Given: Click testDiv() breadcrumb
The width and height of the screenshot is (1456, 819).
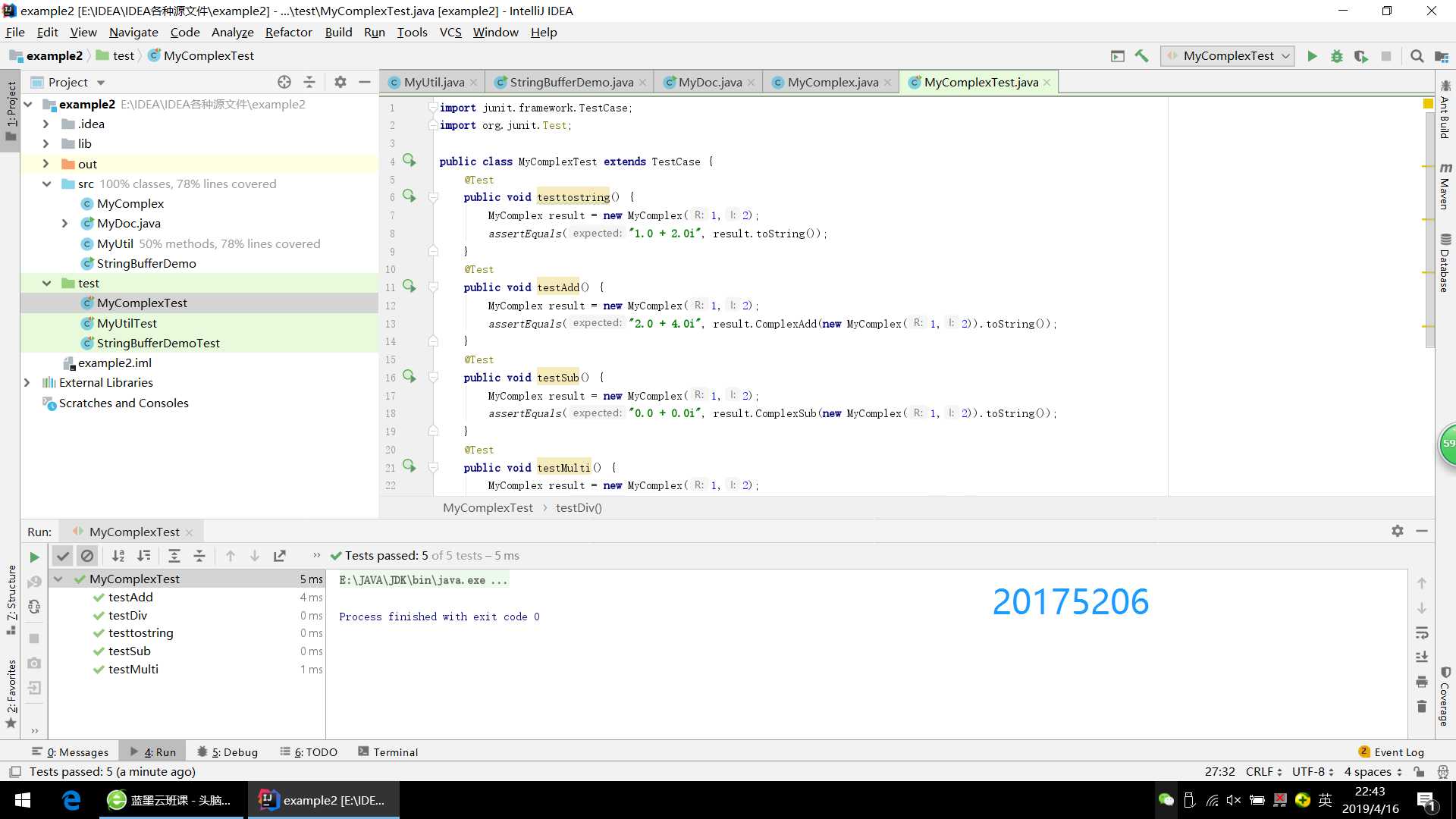Looking at the screenshot, I should (x=579, y=507).
